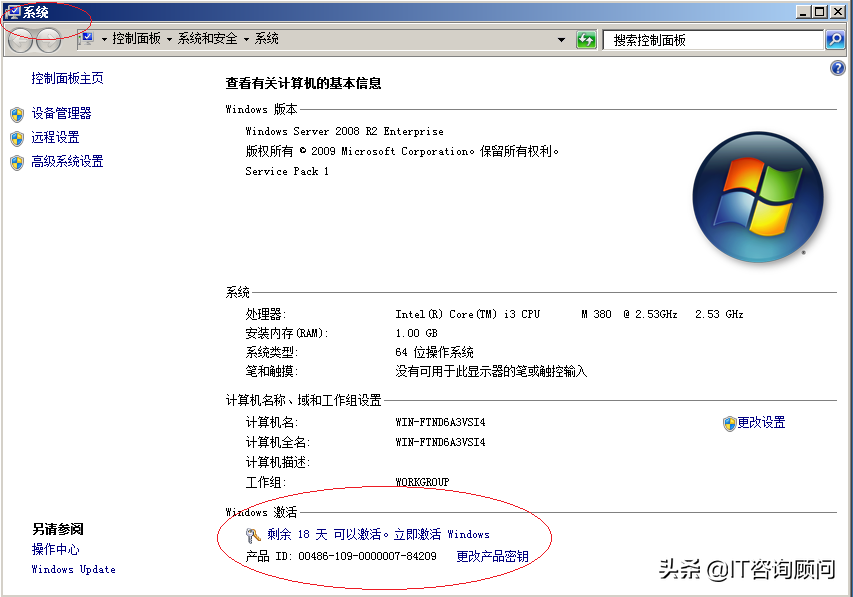The width and height of the screenshot is (853, 597).
Task: Click shield icon next to 远程设置
Action: click(x=17, y=138)
